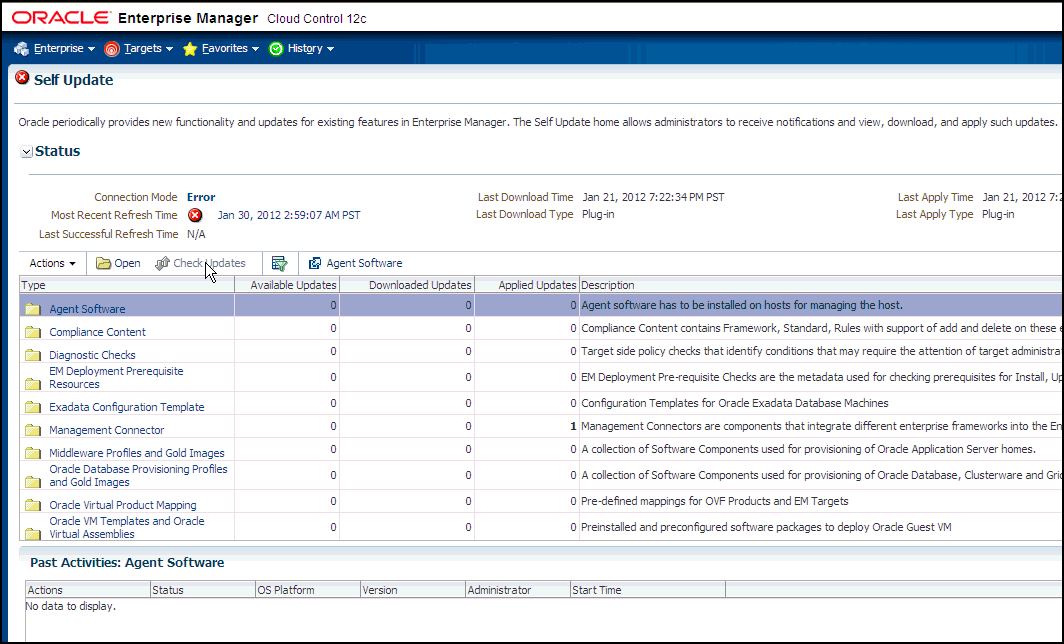This screenshot has width=1064, height=644.
Task: Open the Agent Software type link
Action: pyautogui.click(x=87, y=309)
